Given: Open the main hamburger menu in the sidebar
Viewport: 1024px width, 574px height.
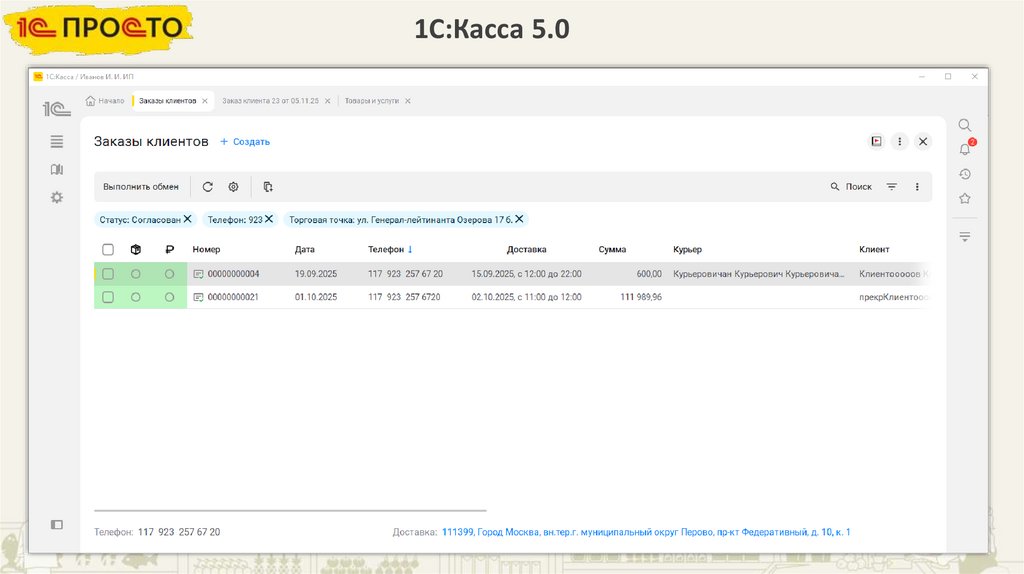Looking at the screenshot, I should point(57,141).
